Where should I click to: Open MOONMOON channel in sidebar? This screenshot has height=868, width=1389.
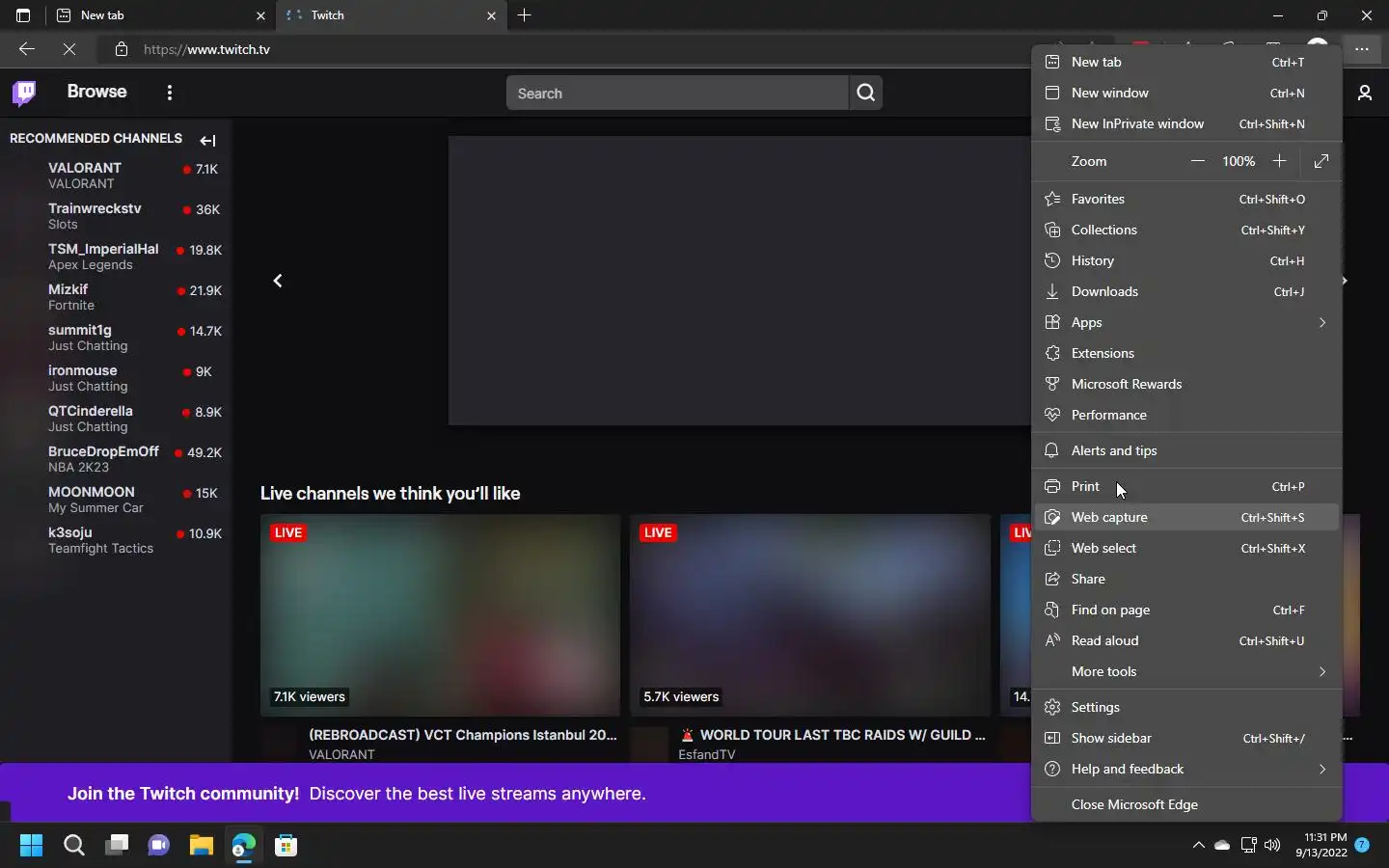(116, 500)
